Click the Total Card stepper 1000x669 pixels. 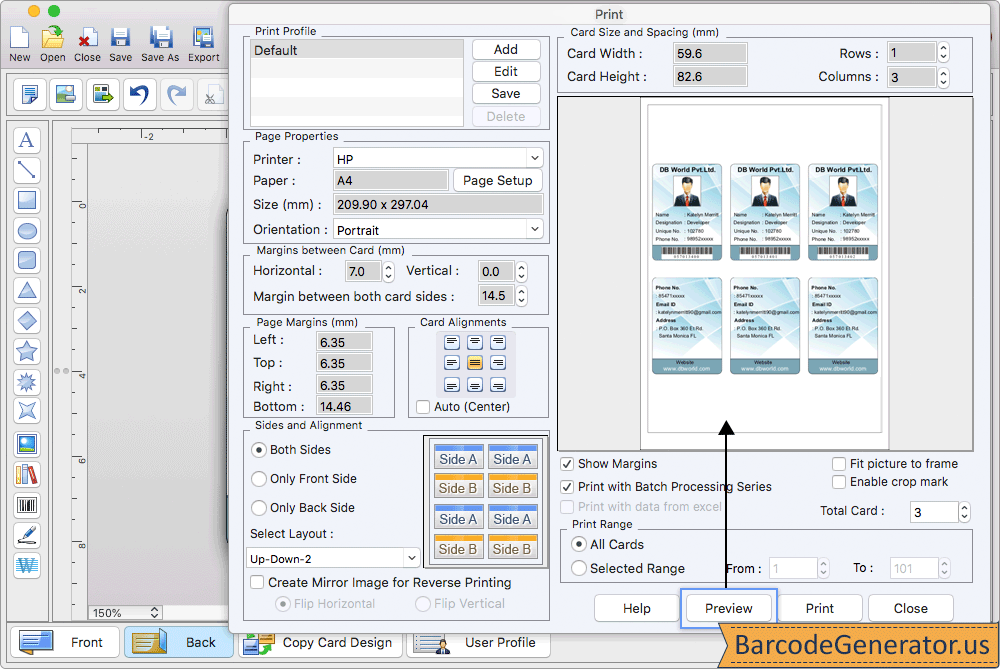[964, 511]
